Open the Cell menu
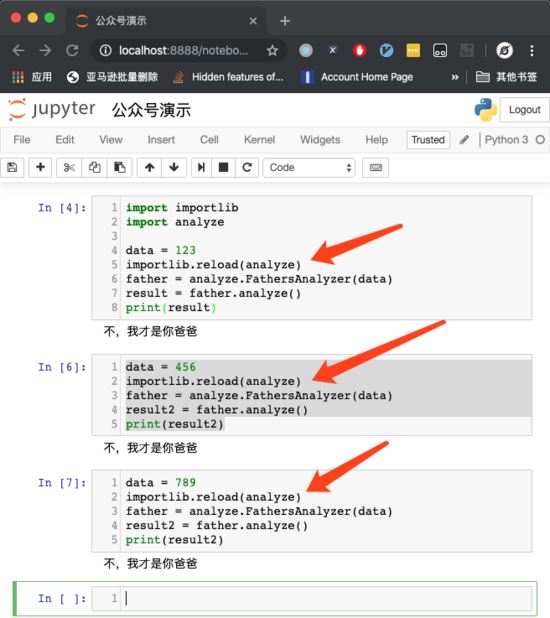 click(209, 140)
